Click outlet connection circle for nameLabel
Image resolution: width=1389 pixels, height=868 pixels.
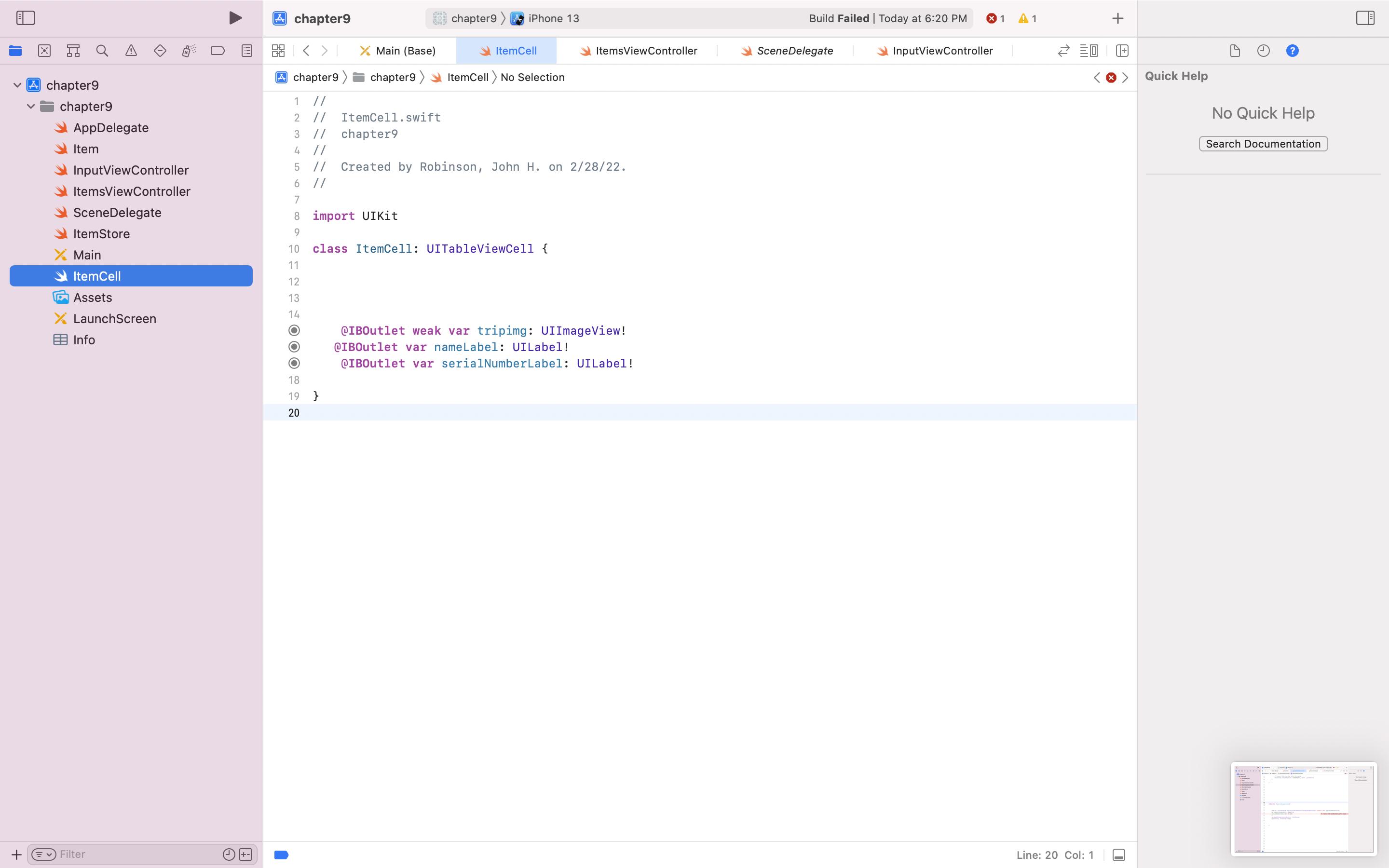click(x=295, y=347)
